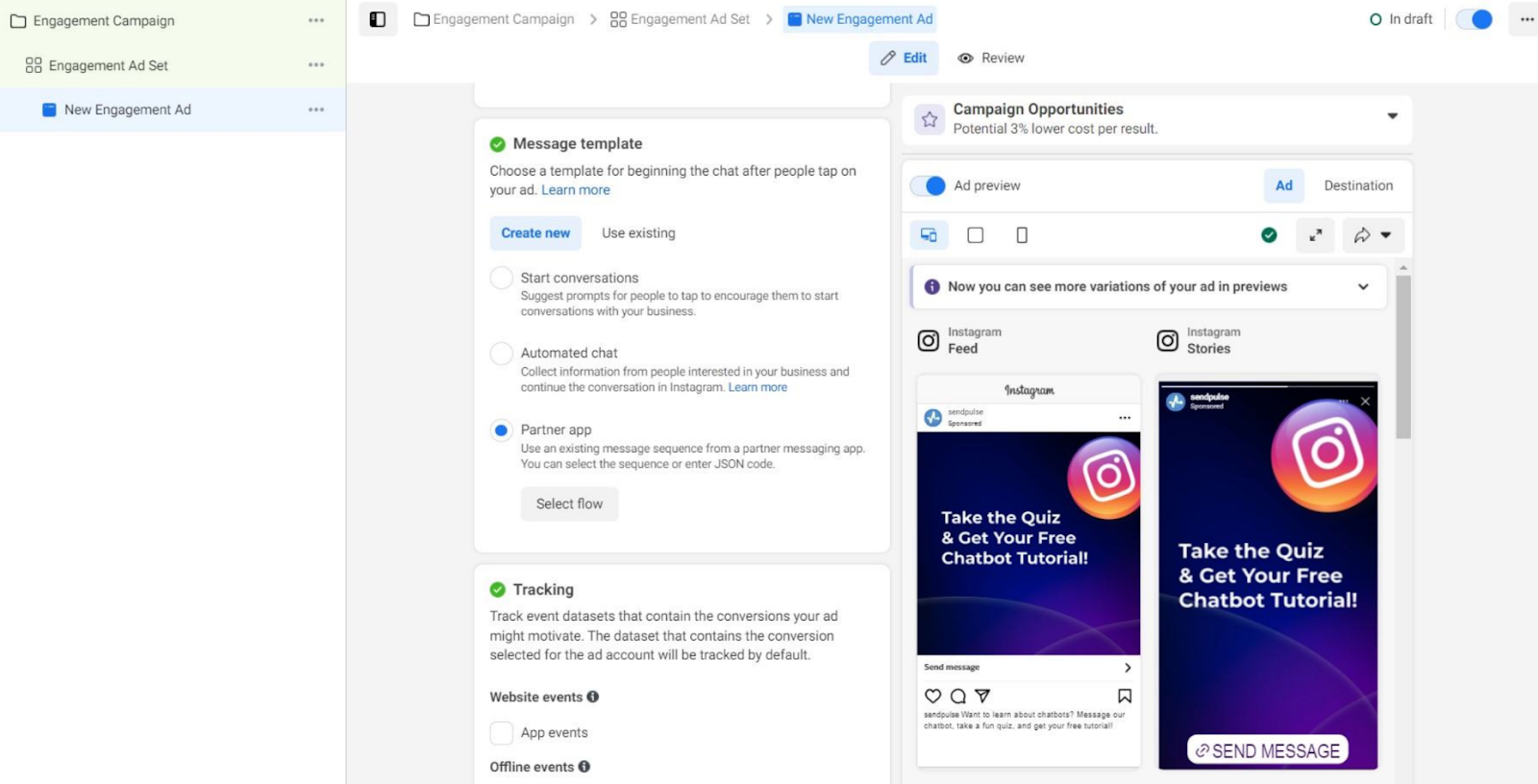The image size is (1538, 784).
Task: Click the 'Tracking' section heading
Action: point(543,589)
